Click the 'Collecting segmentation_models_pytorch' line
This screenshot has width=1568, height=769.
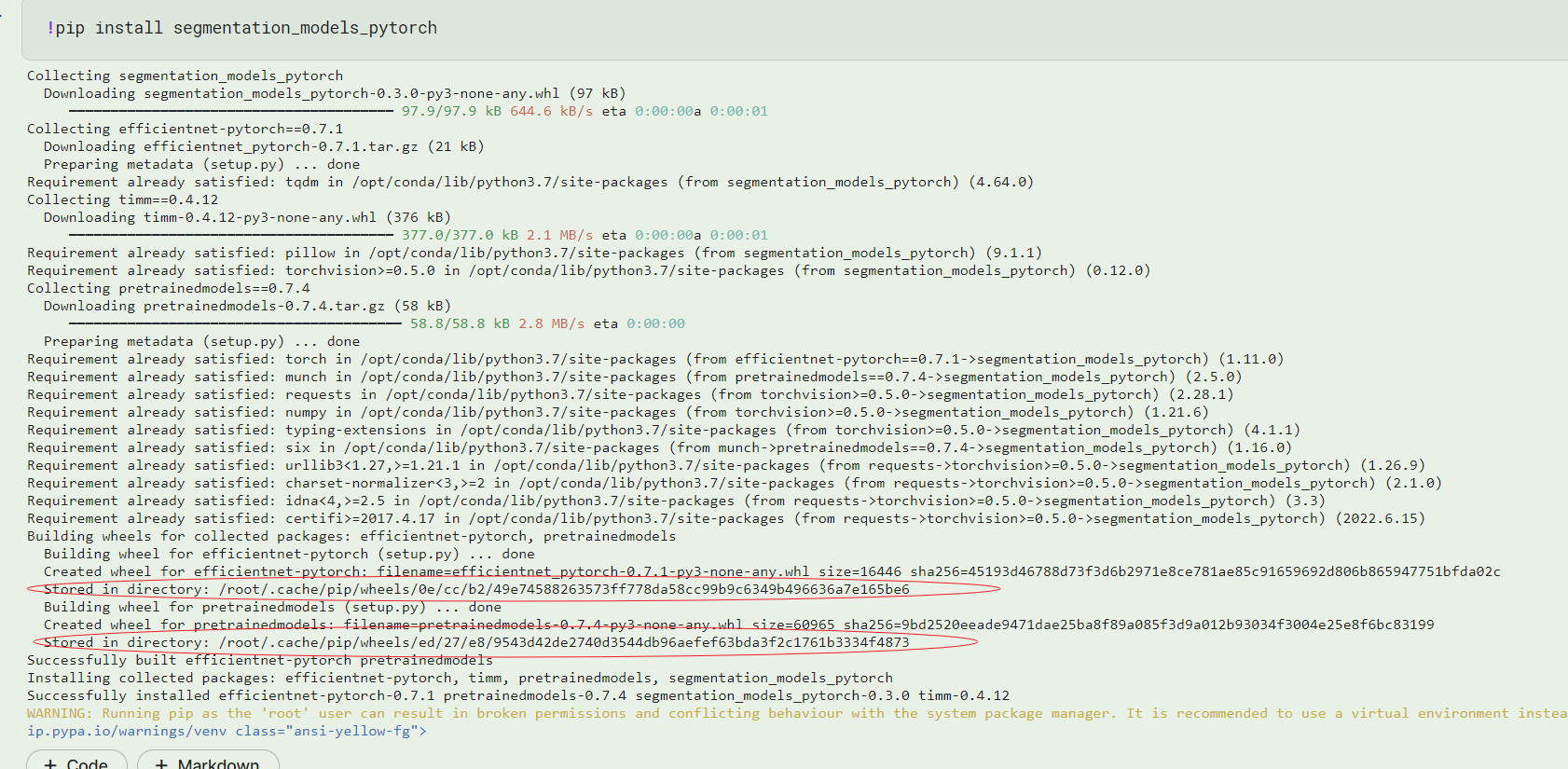(x=185, y=76)
